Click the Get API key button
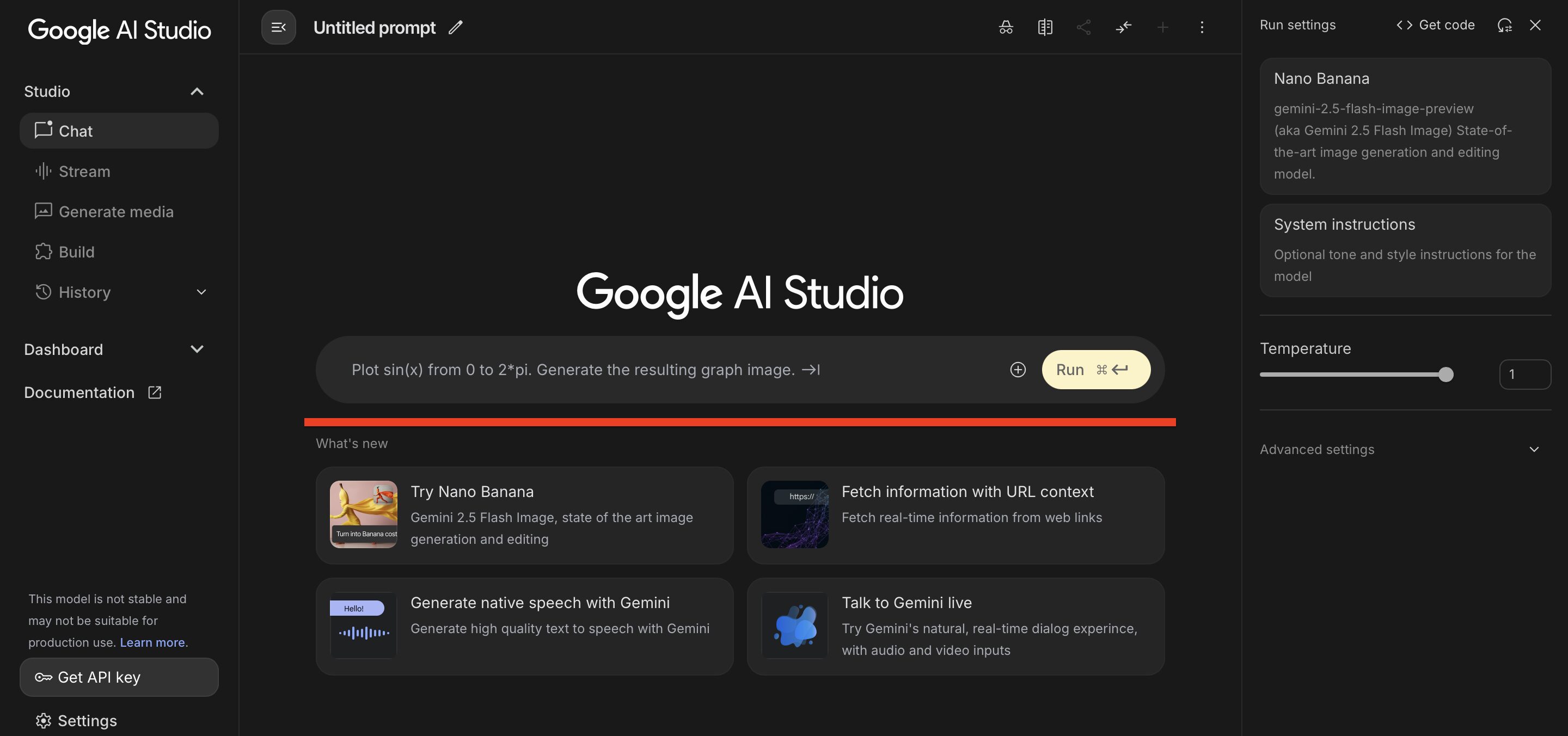The height and width of the screenshot is (736, 1568). click(x=119, y=677)
